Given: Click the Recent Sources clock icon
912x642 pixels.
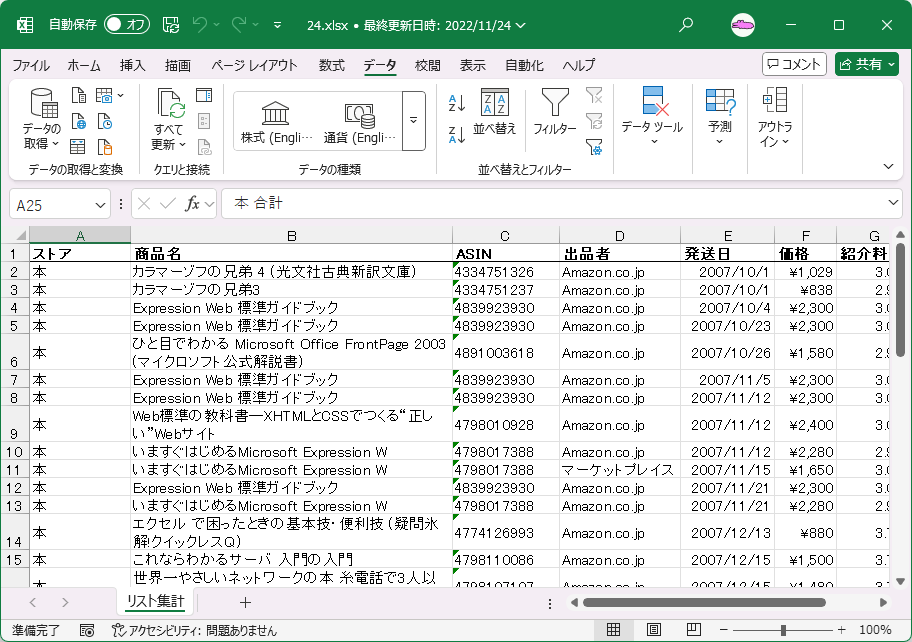Looking at the screenshot, I should pos(105,122).
